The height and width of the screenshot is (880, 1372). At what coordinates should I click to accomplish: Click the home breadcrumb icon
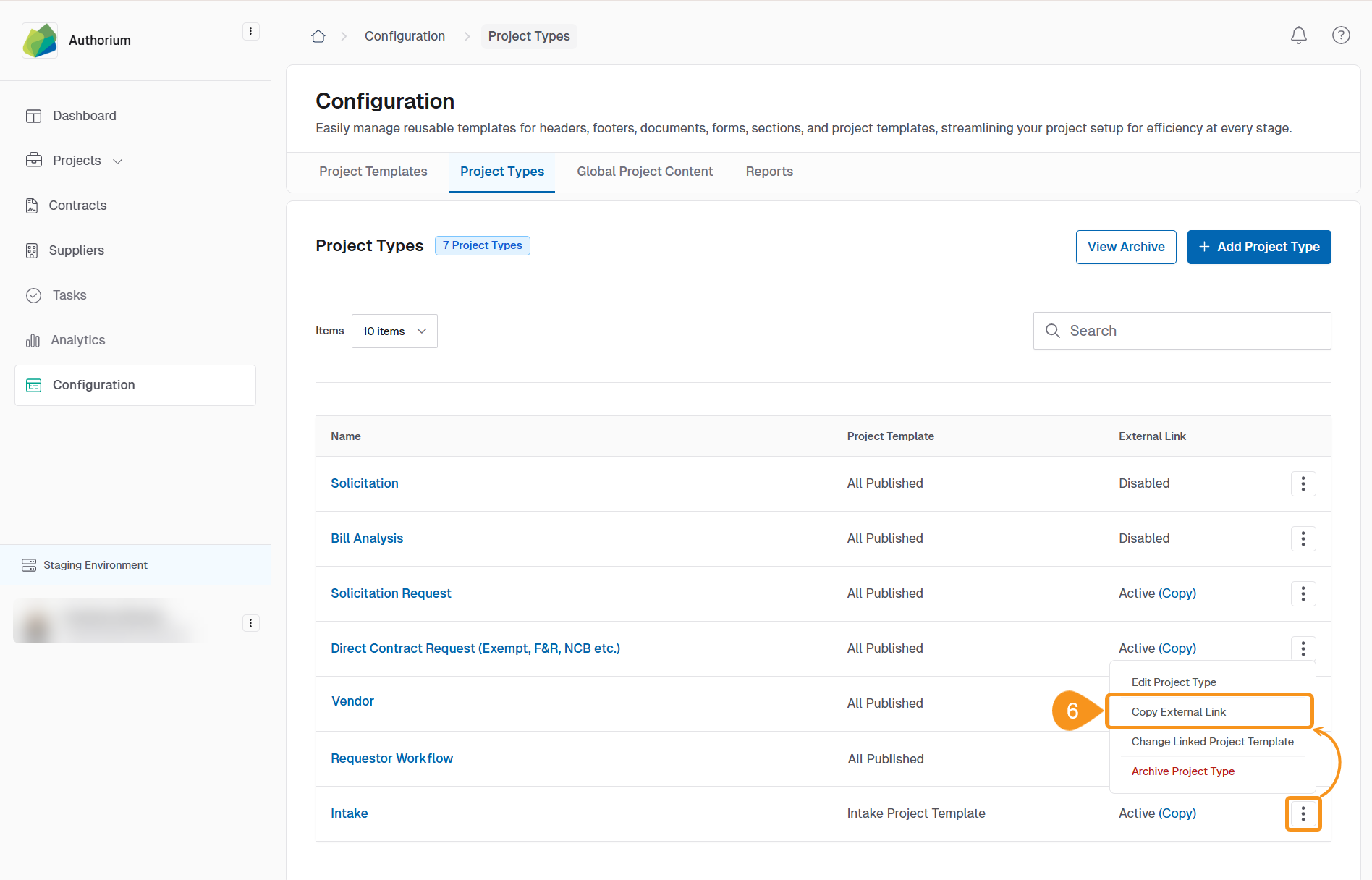[318, 36]
